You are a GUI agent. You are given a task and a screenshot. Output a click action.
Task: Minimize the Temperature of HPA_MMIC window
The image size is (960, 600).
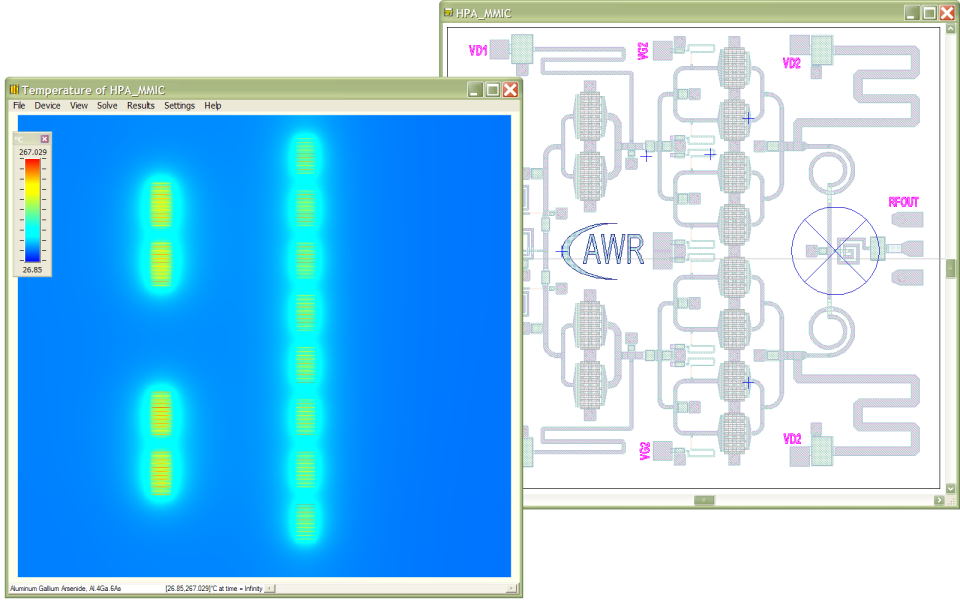[x=474, y=90]
